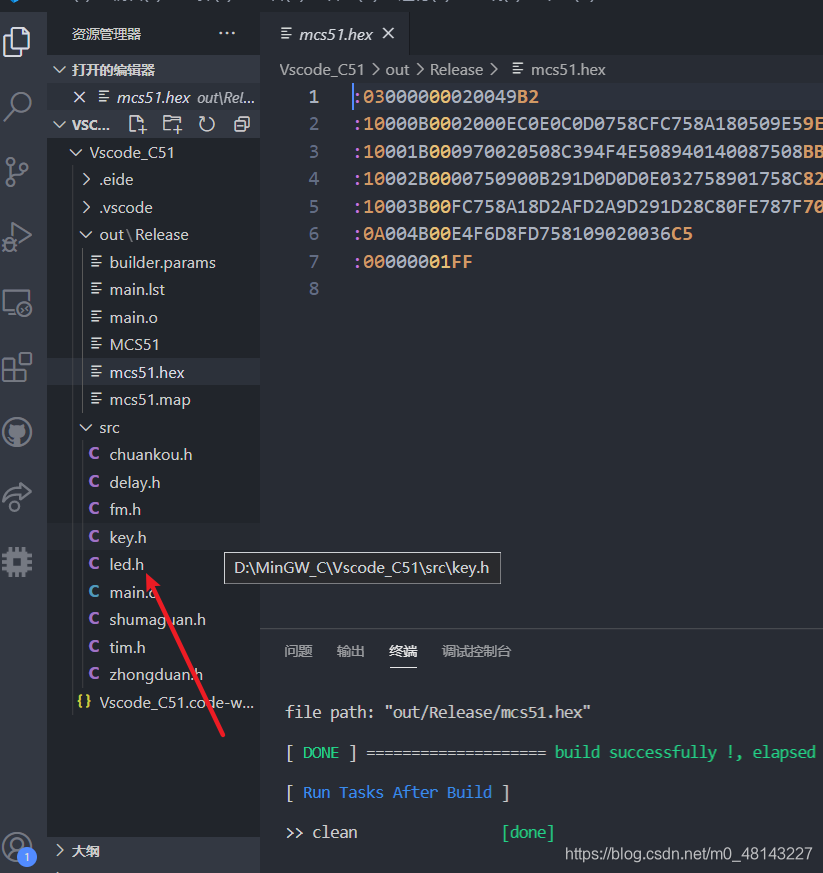Select the mcs51.hex editor tab
823x873 pixels.
pyautogui.click(x=336, y=35)
